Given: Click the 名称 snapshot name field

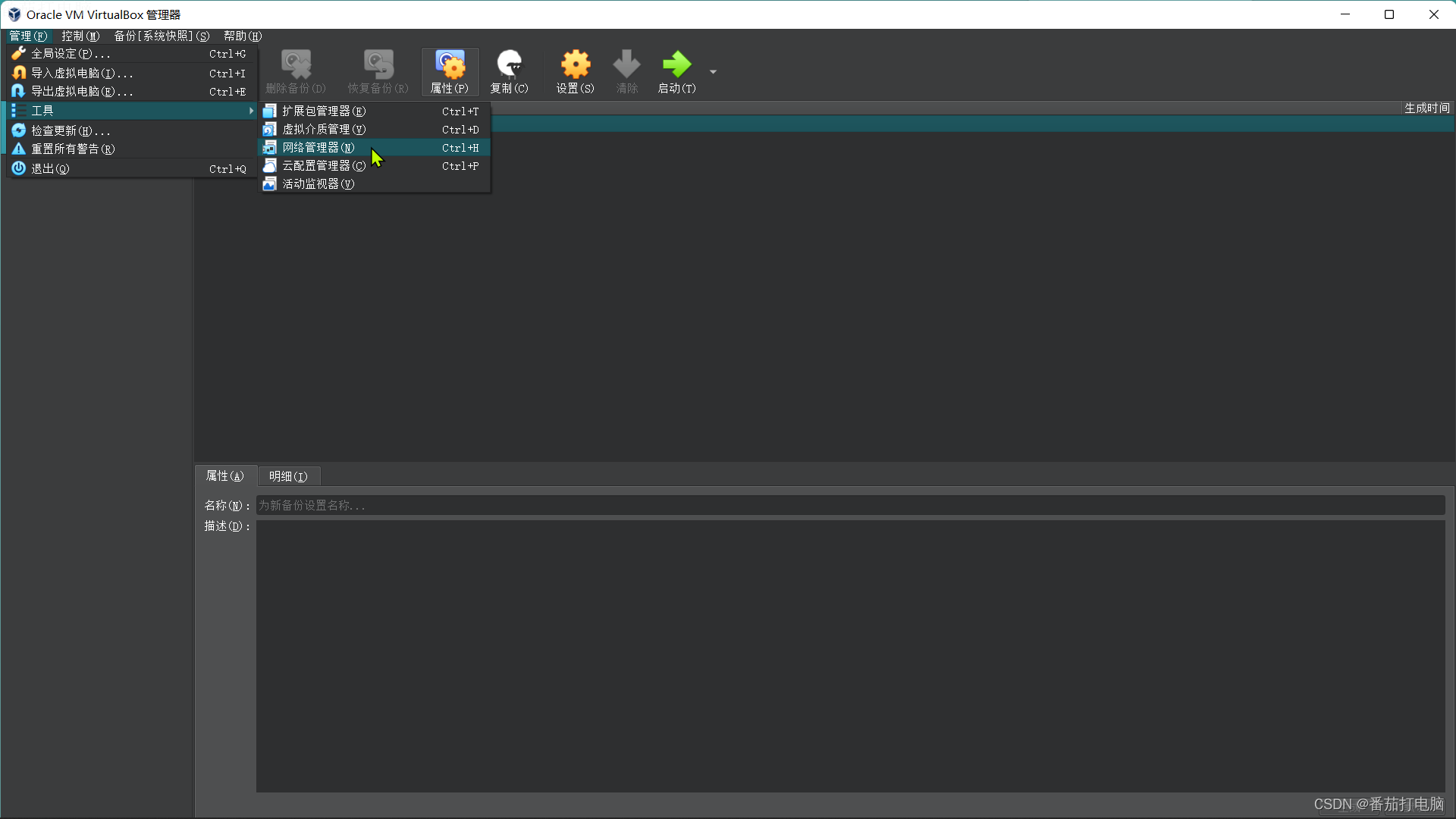Looking at the screenshot, I should click(x=851, y=505).
